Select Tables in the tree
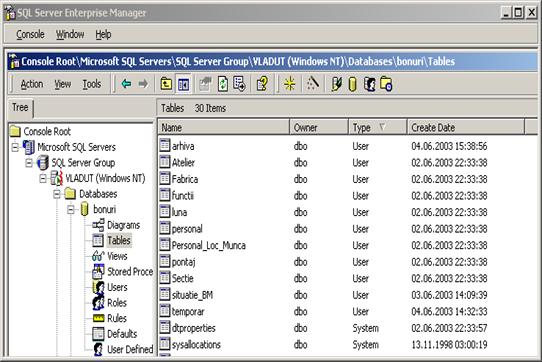The height and width of the screenshot is (362, 542). 119,240
